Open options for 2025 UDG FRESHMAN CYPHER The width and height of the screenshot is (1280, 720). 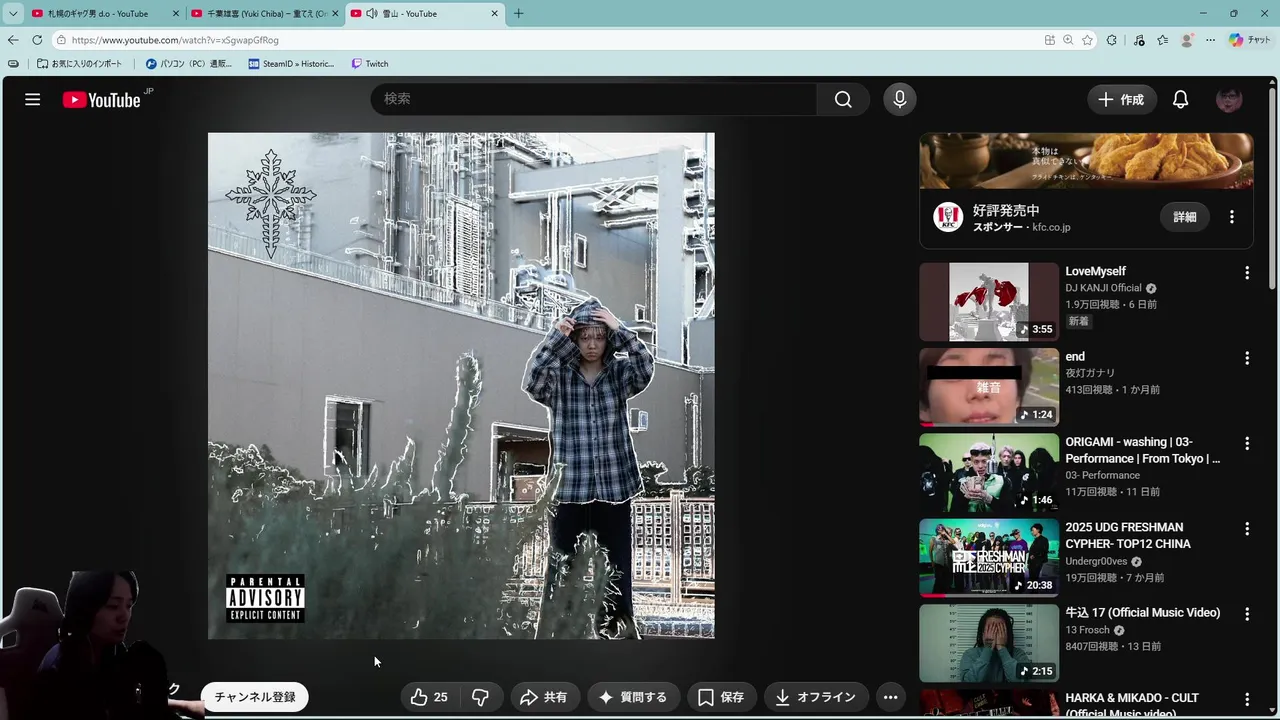pyautogui.click(x=1246, y=528)
